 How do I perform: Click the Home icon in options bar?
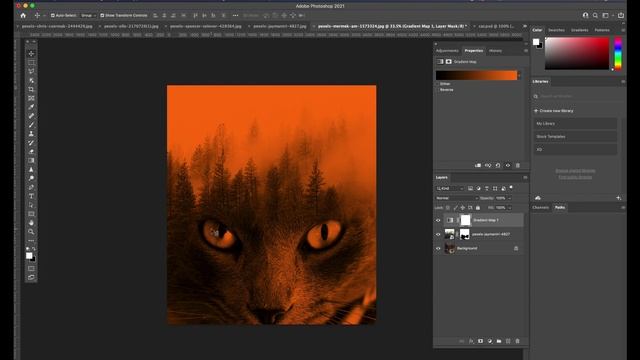[x=23, y=16]
